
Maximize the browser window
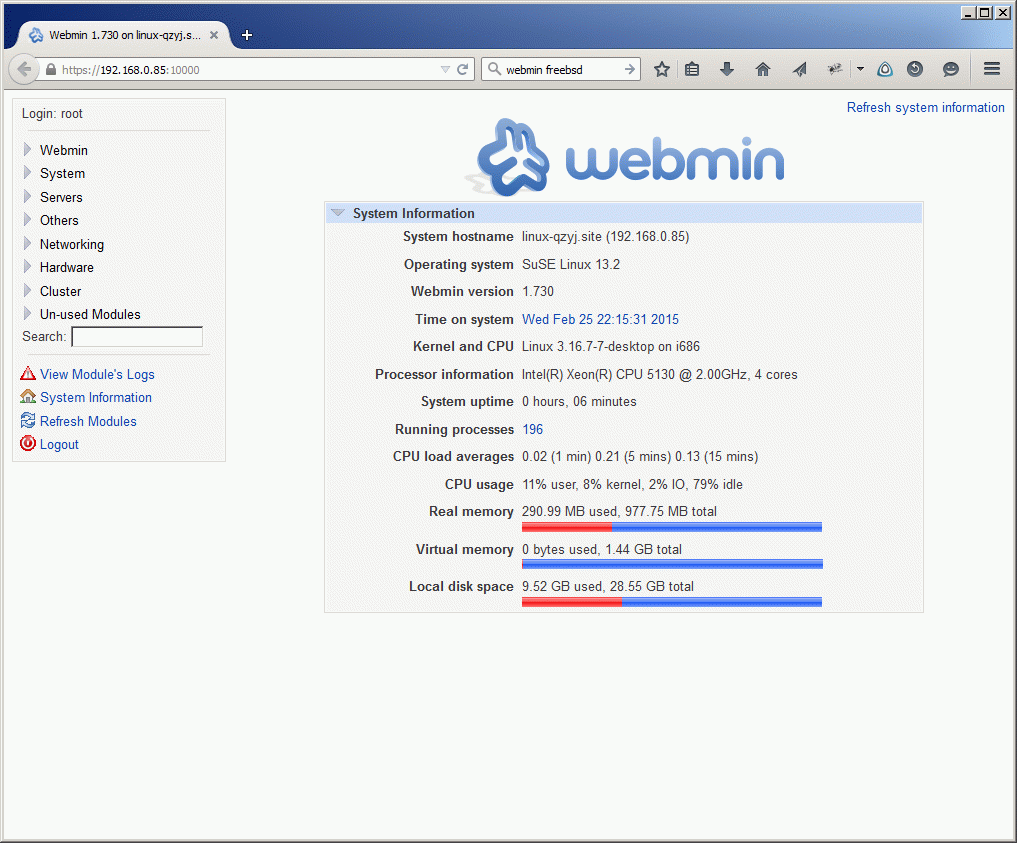(985, 12)
